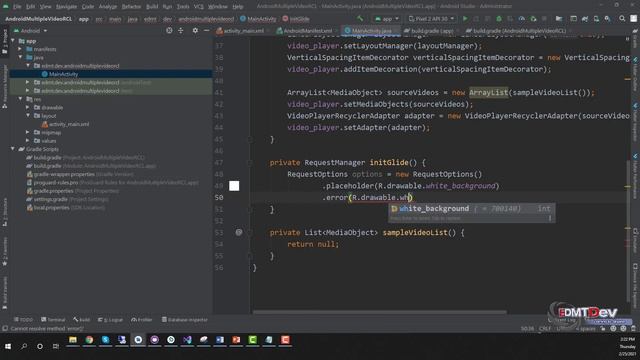
Task: Click the CRLF line separator in status bar
Action: coord(545,329)
